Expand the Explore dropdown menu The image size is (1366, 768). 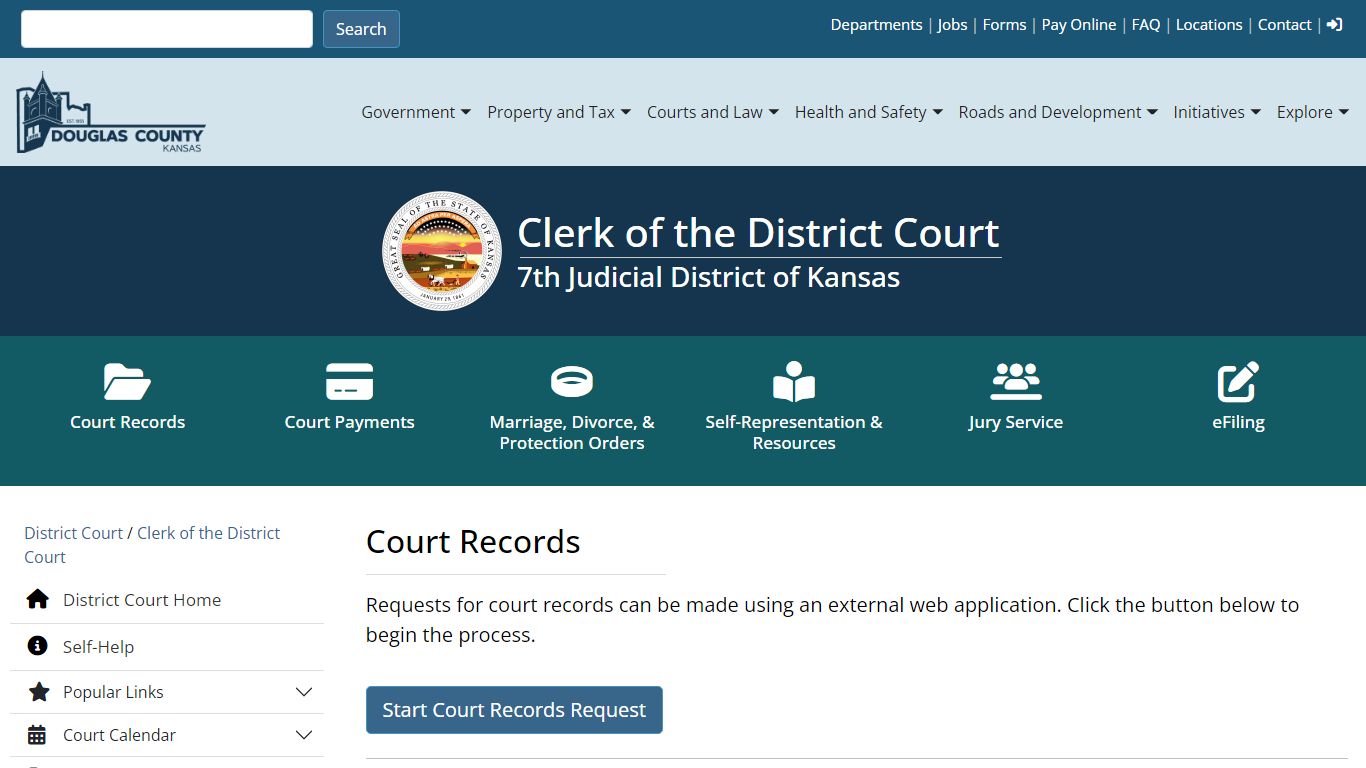click(x=1313, y=112)
